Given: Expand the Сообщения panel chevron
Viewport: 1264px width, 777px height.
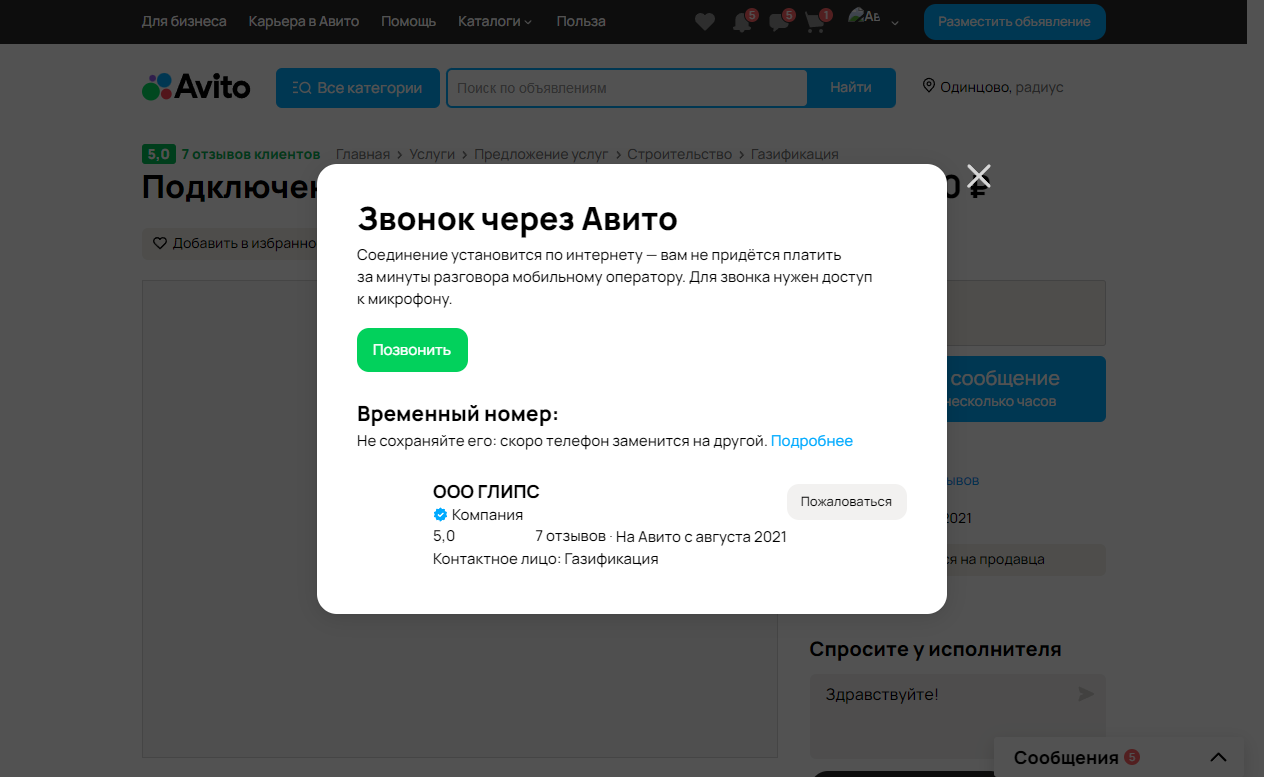Looking at the screenshot, I should 1217,757.
